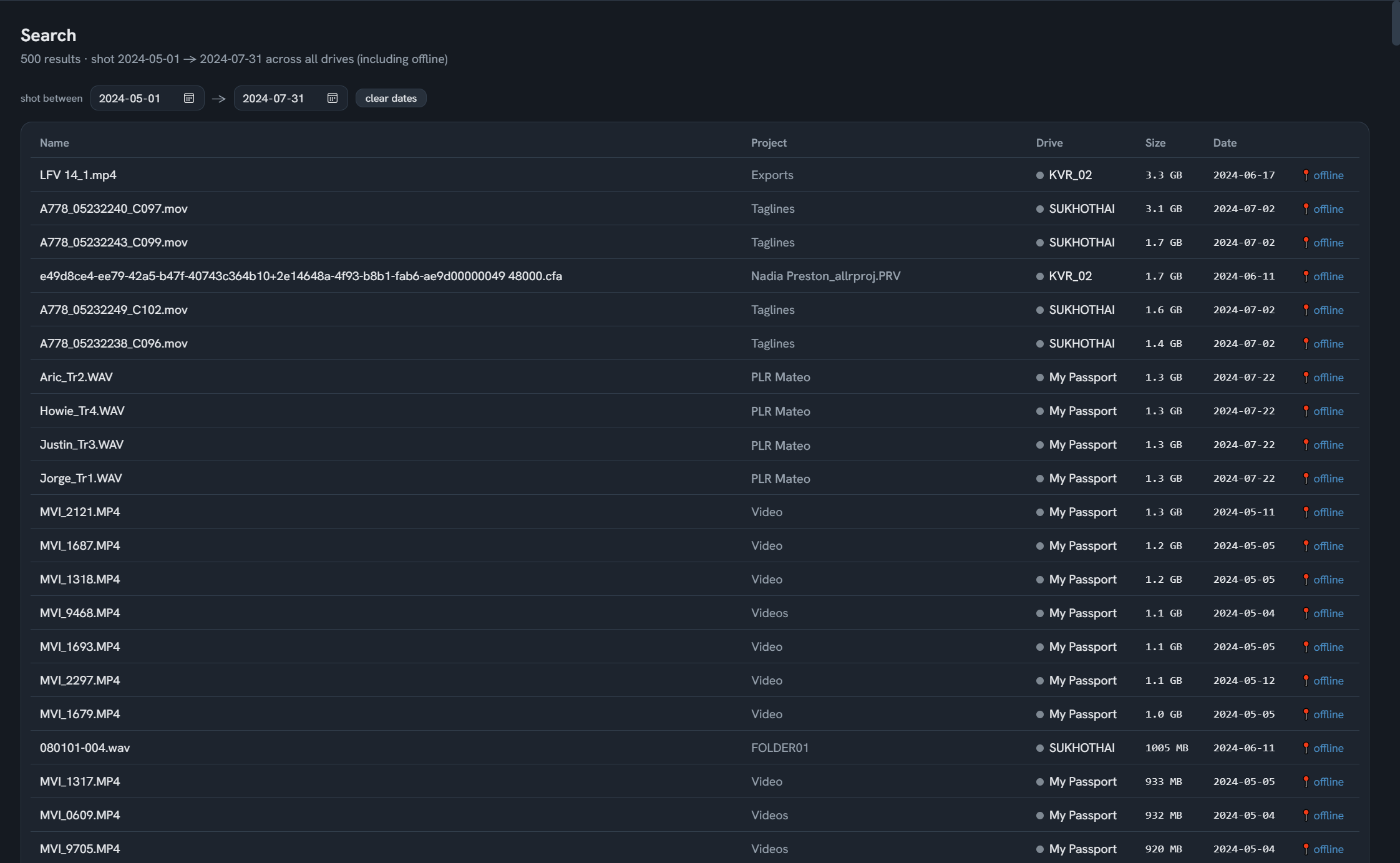The image size is (1400, 863).
Task: Click the 3.3 GB size value
Action: pos(1164,175)
